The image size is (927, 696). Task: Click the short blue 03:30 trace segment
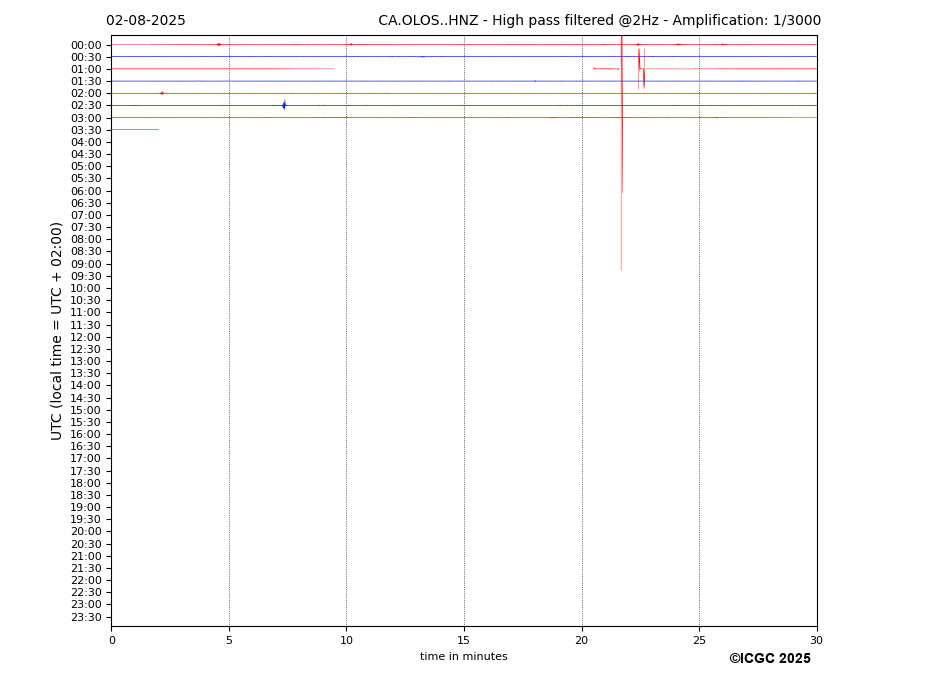pyautogui.click(x=135, y=130)
